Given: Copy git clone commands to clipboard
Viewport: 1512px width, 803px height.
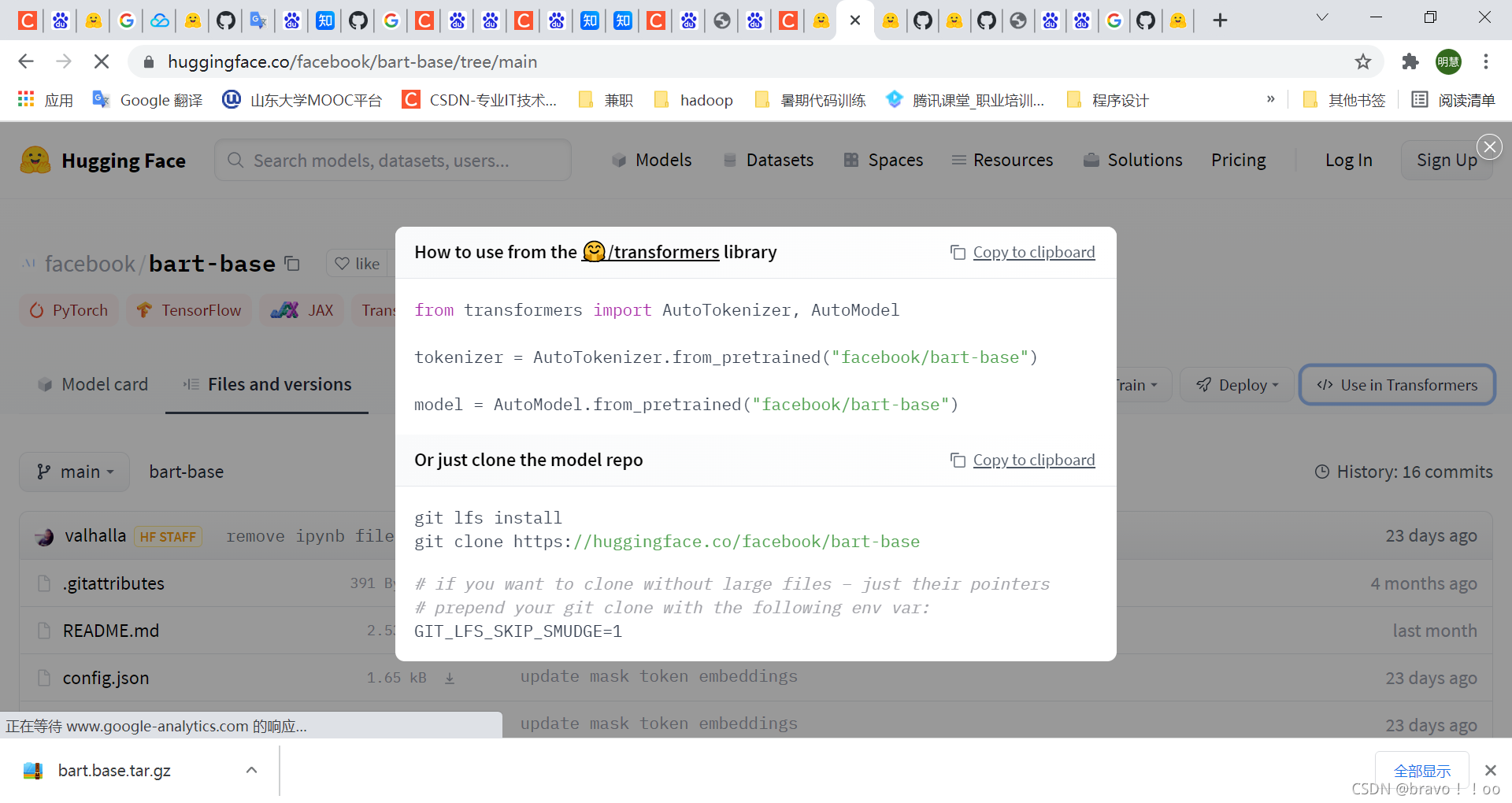Looking at the screenshot, I should tap(1023, 460).
